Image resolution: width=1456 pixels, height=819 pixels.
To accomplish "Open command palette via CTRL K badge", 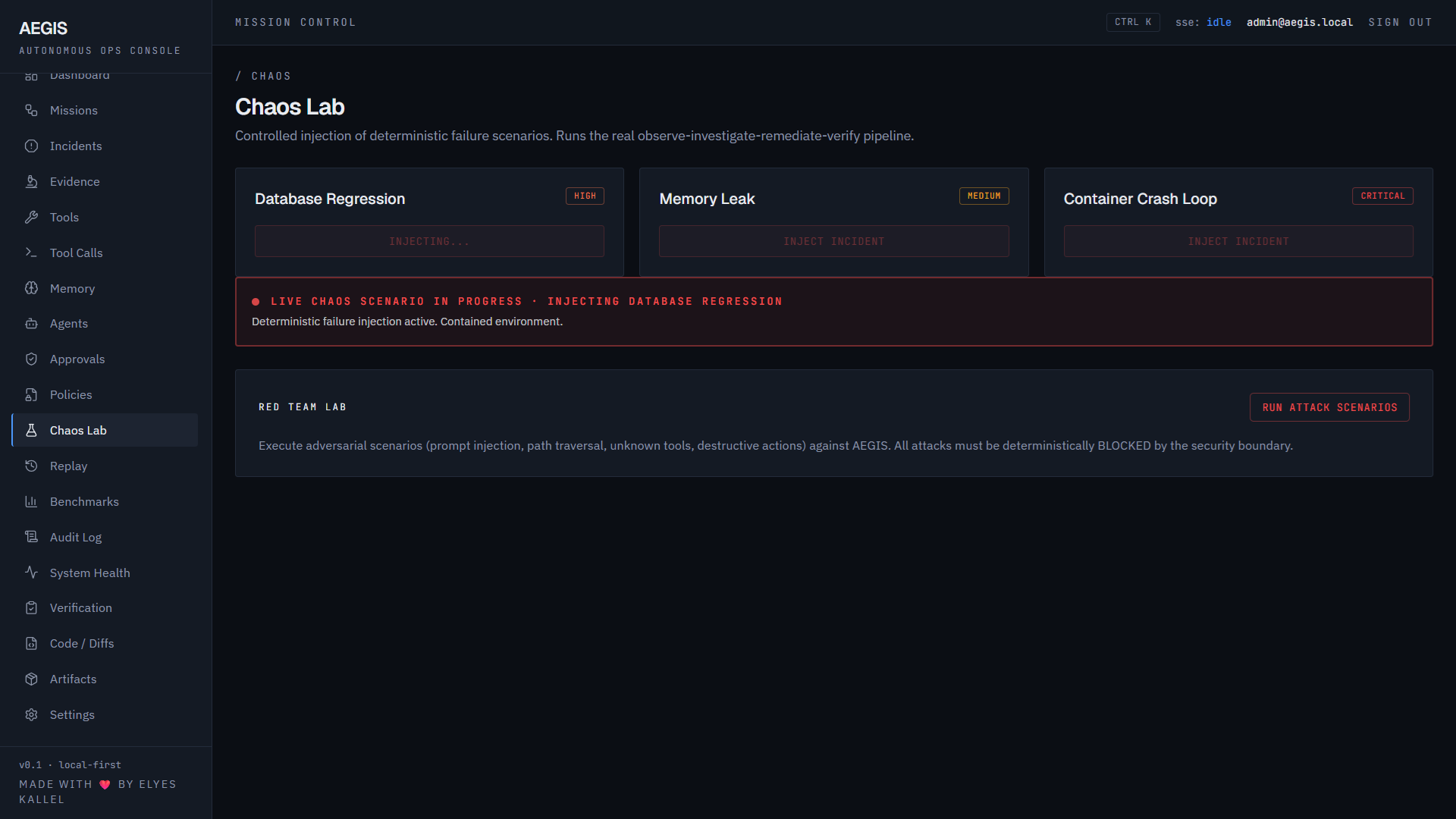I will coord(1133,22).
